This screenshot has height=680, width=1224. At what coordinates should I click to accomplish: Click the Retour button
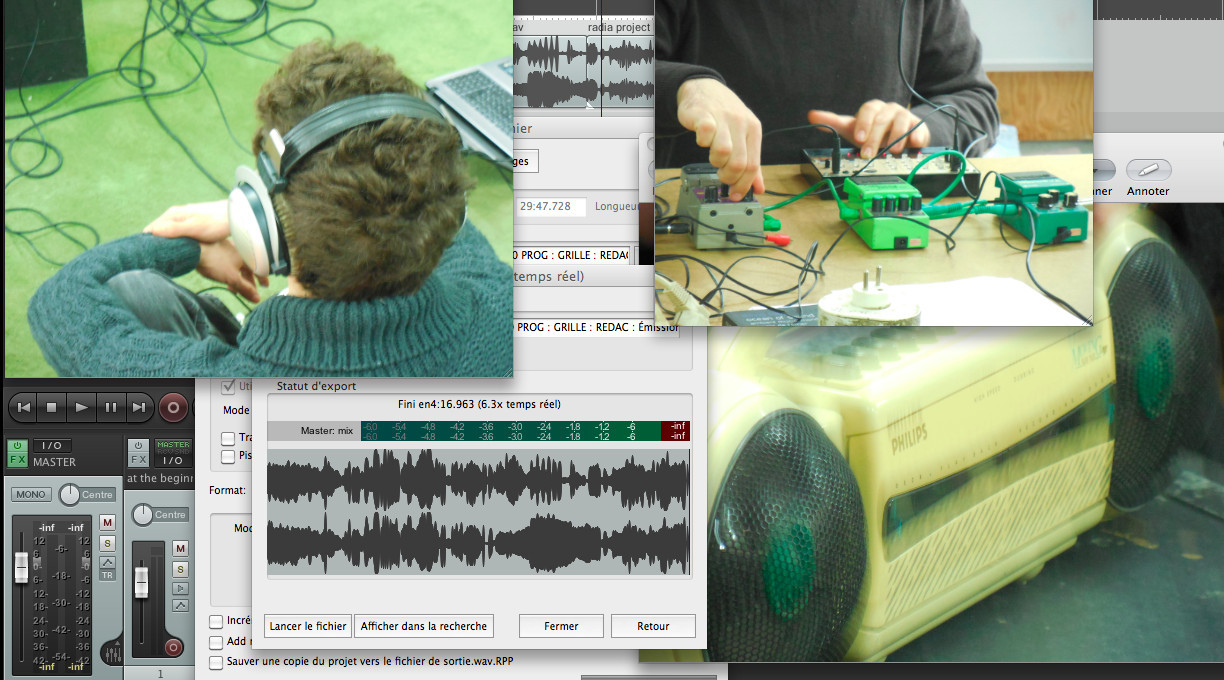click(653, 626)
